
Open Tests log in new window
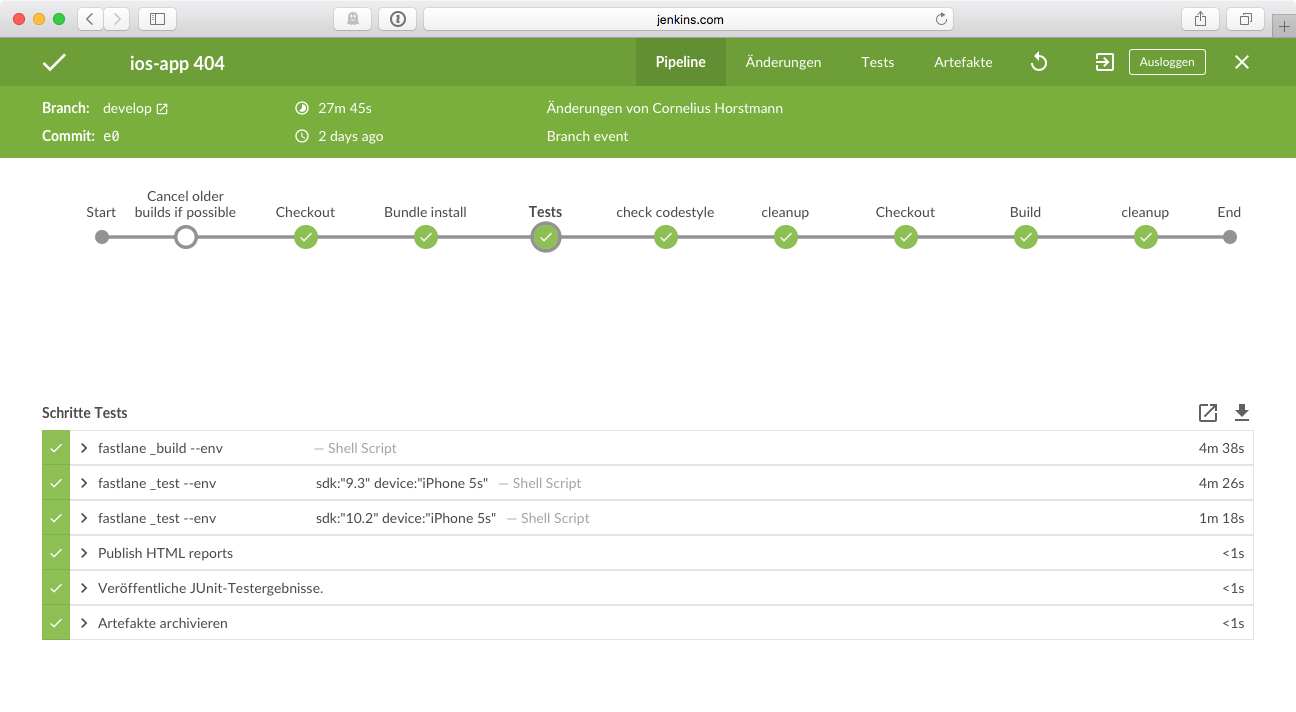click(1208, 413)
